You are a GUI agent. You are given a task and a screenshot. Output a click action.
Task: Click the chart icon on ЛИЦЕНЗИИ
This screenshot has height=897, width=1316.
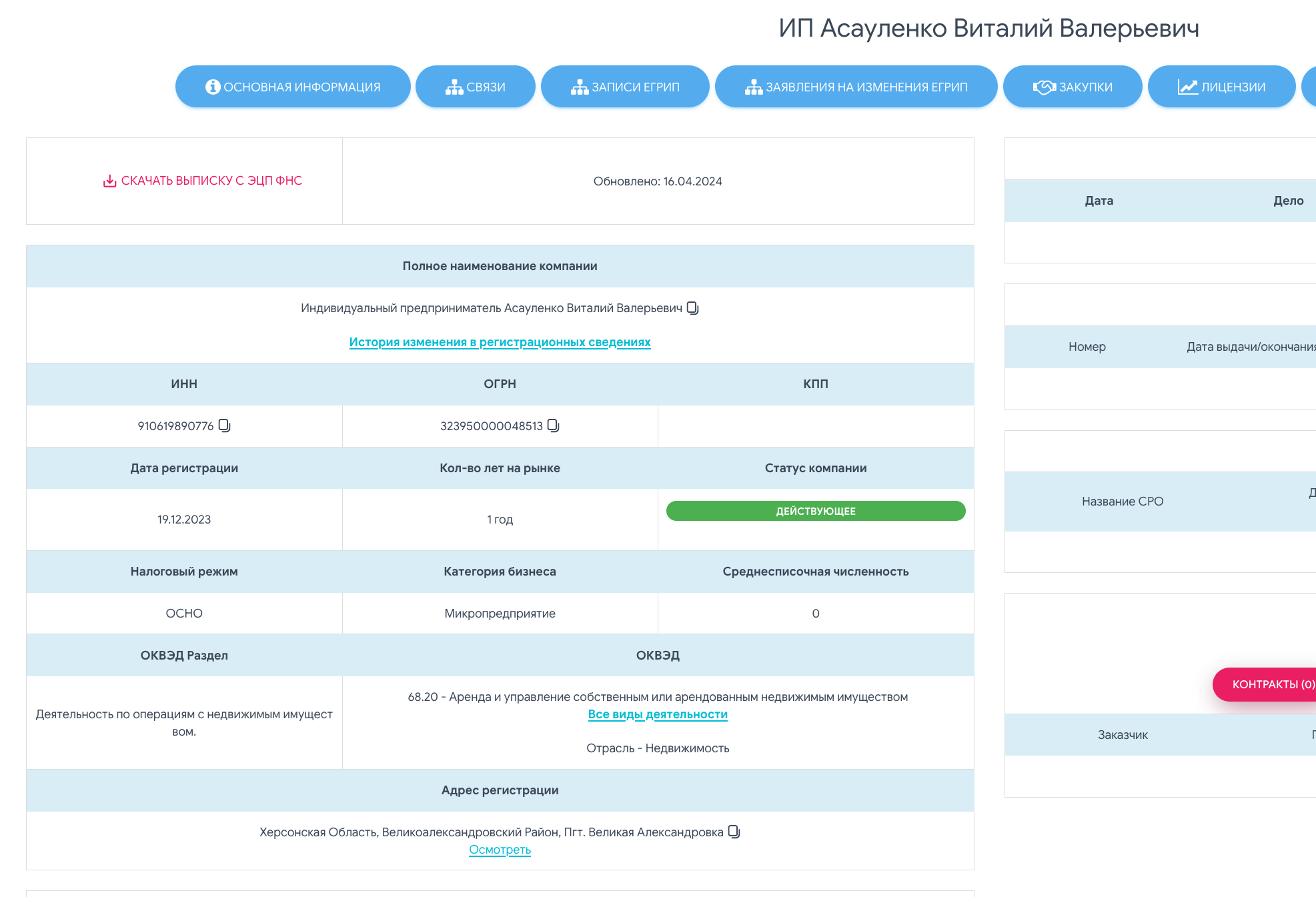point(1187,87)
